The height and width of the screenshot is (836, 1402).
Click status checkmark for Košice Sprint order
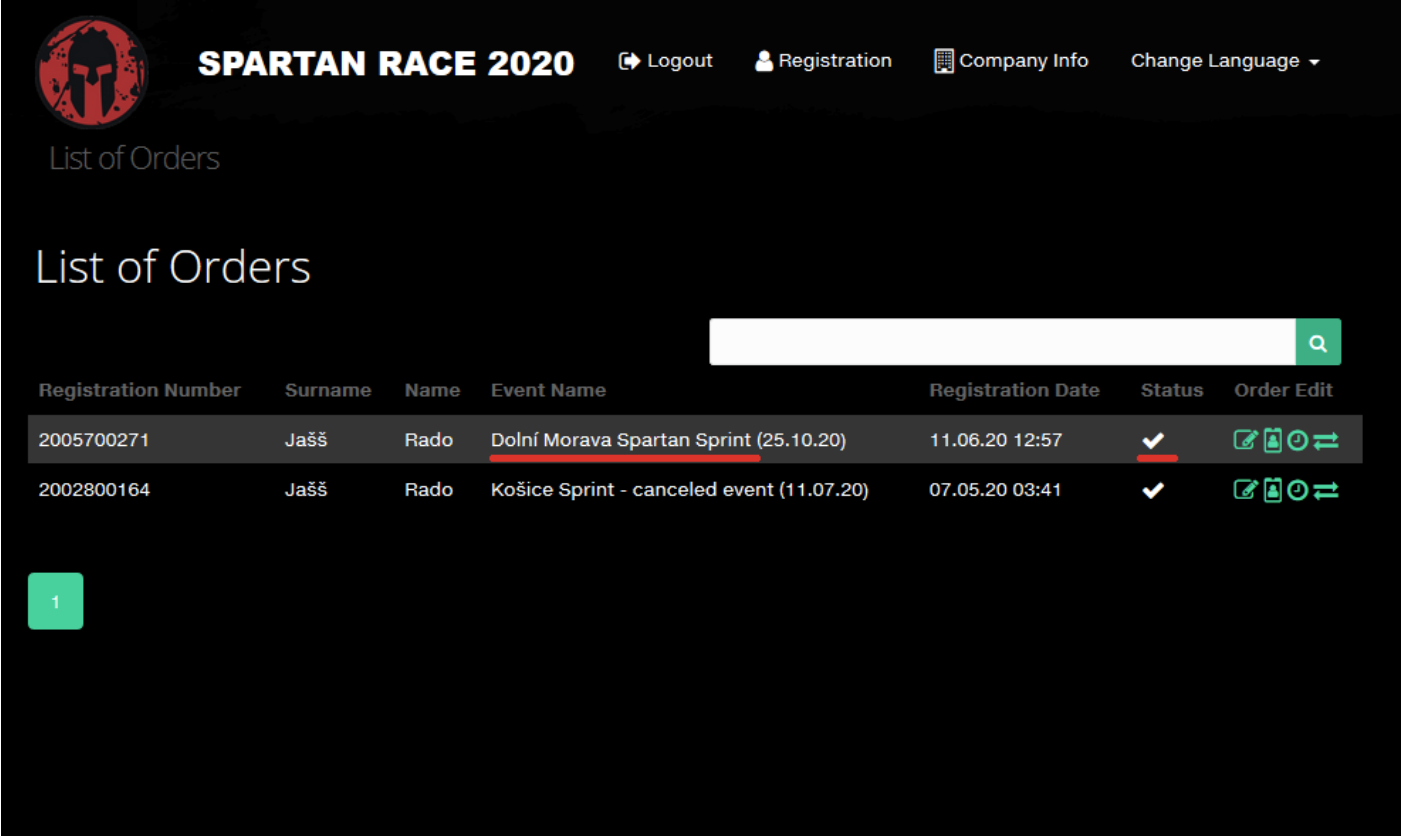[1154, 490]
